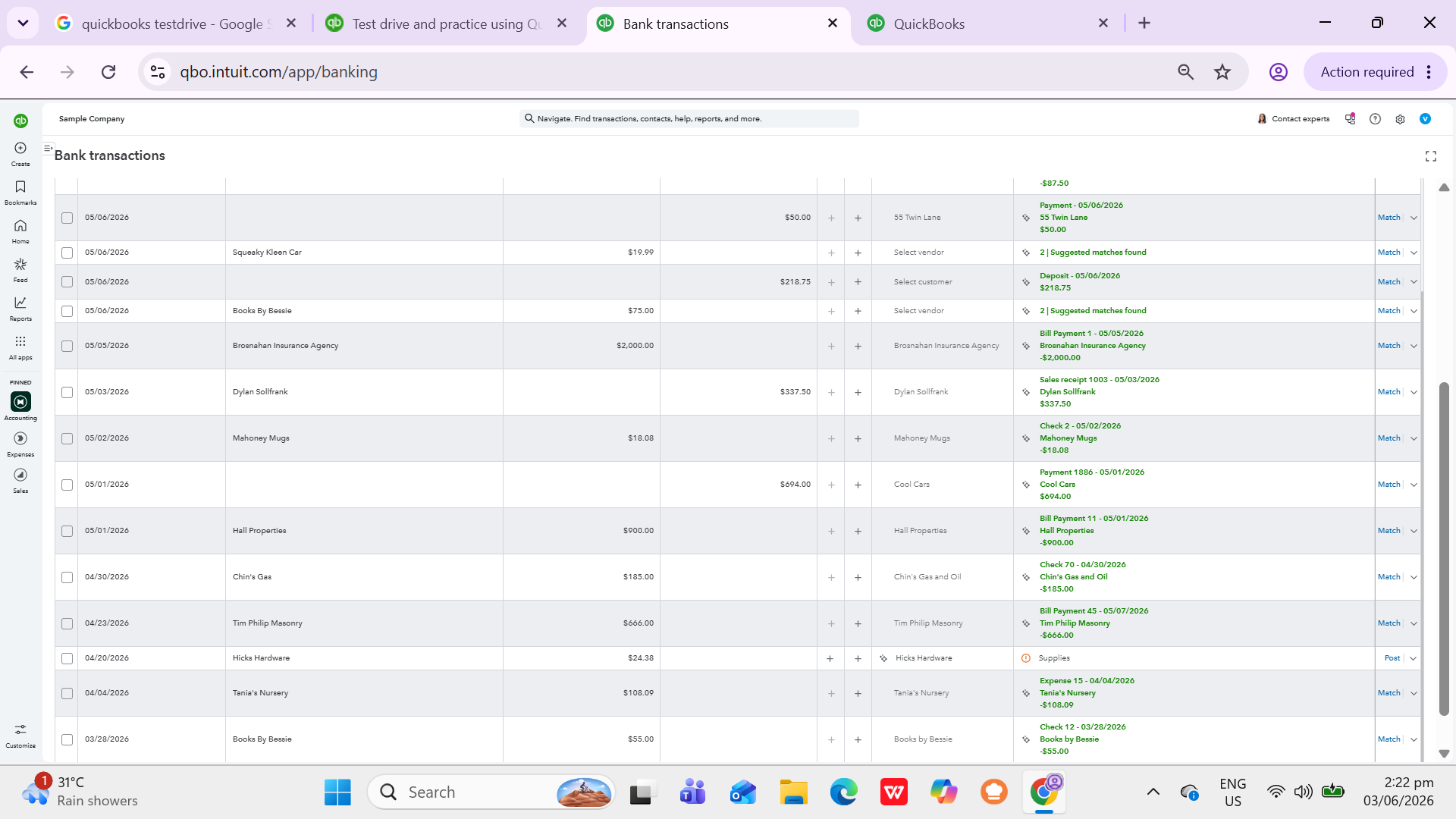Open Reports from the sidebar
1456x819 pixels.
20,308
